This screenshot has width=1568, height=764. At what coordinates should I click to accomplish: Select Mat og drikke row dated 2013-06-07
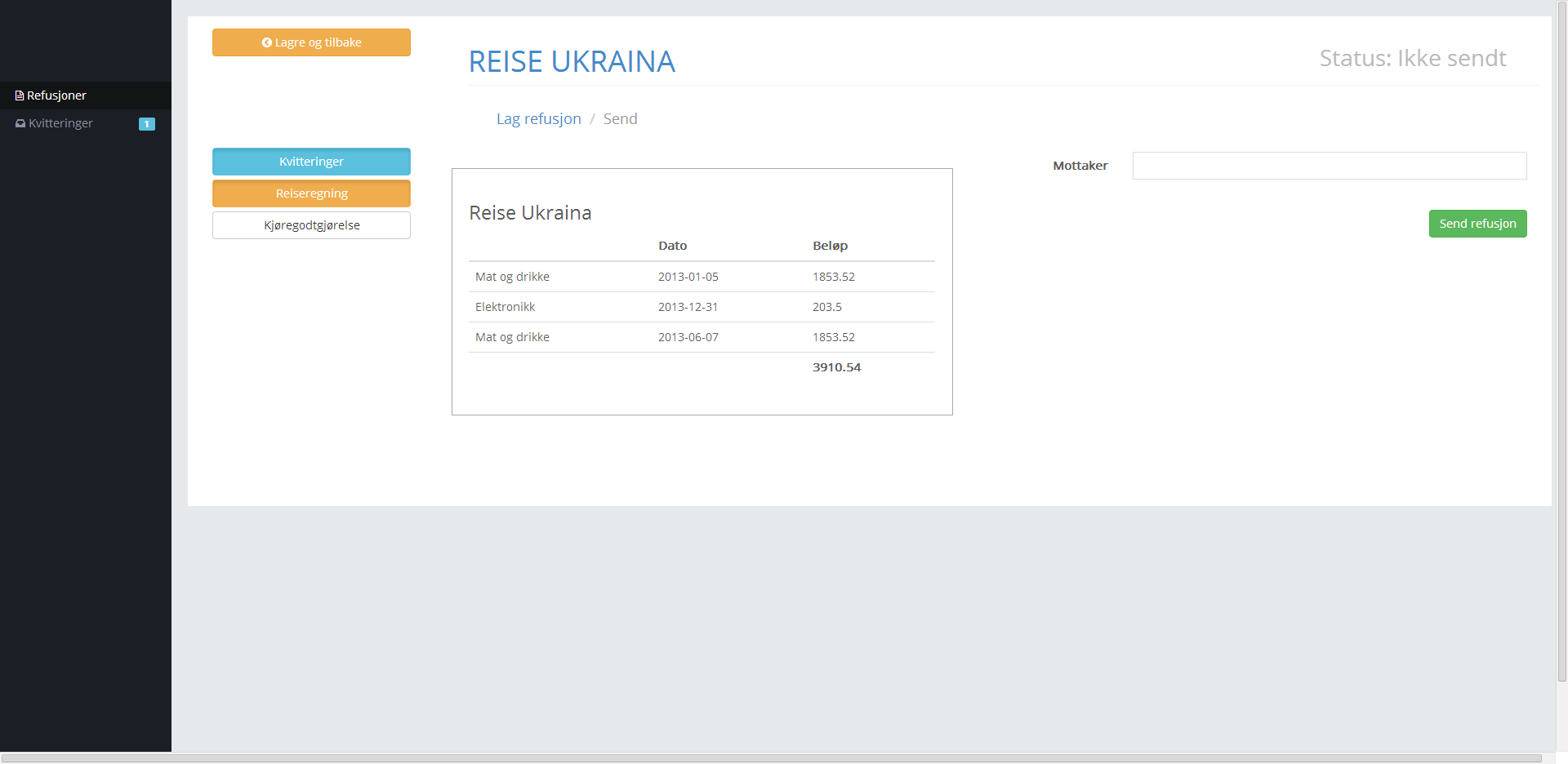512,337
